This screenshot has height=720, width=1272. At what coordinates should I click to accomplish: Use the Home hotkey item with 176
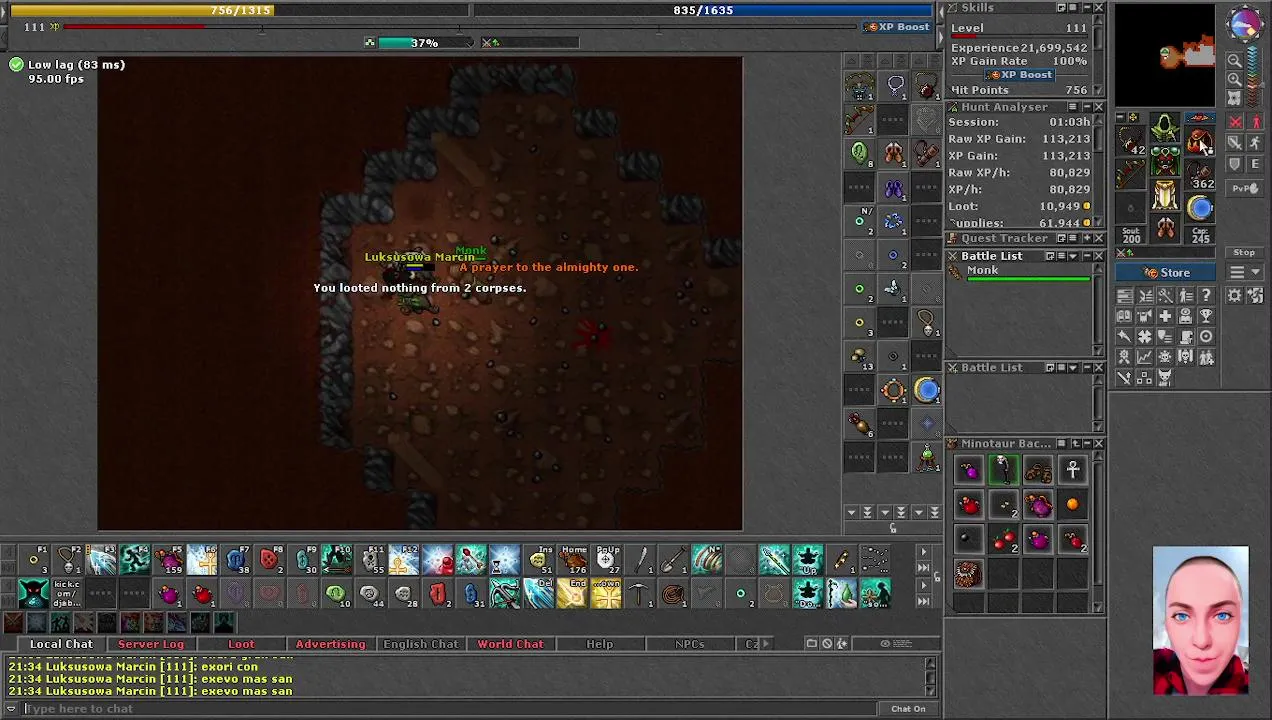click(x=572, y=560)
